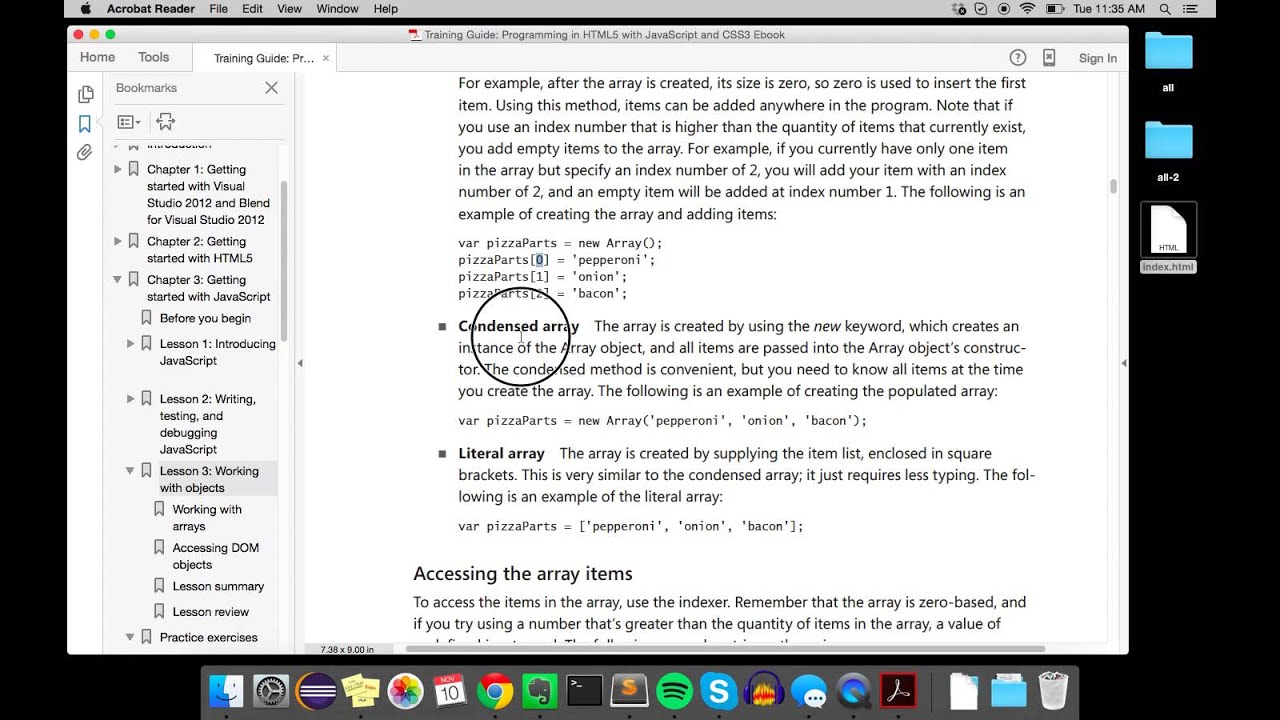This screenshot has height=720, width=1280.
Task: Go to 'Working with arrays' bookmark
Action: pos(207,517)
